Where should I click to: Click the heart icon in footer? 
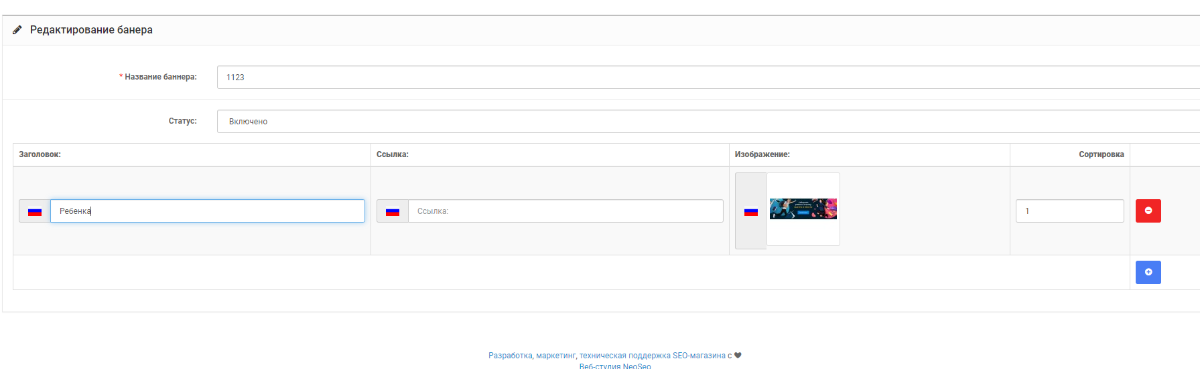738,355
